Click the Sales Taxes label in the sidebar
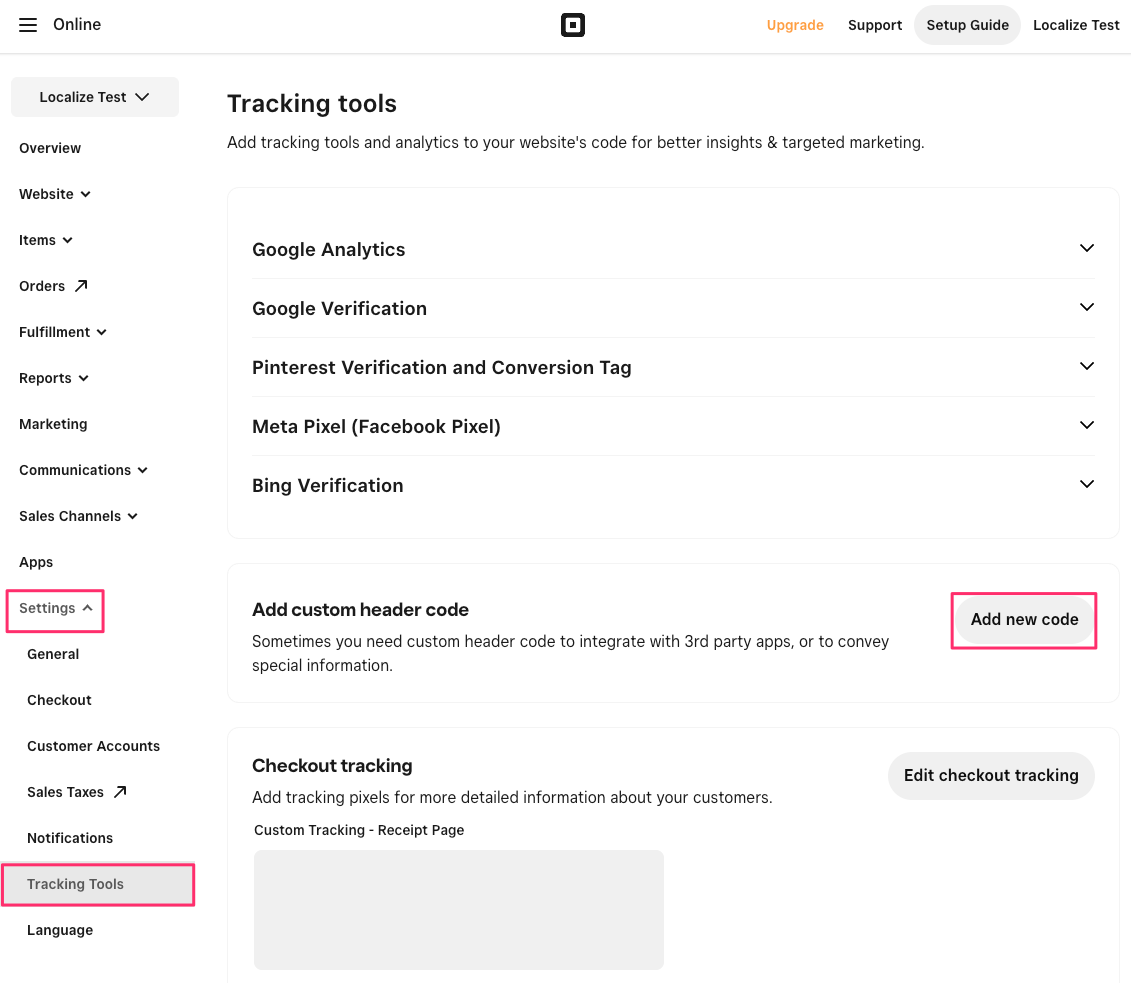 point(66,793)
